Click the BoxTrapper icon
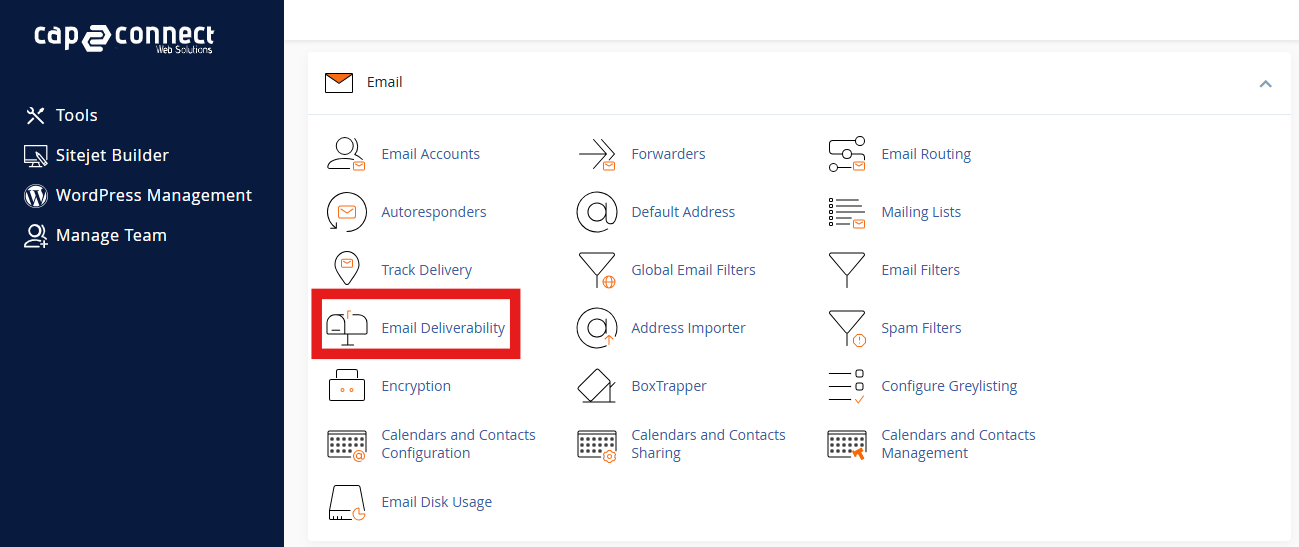1299x547 pixels. pos(597,386)
